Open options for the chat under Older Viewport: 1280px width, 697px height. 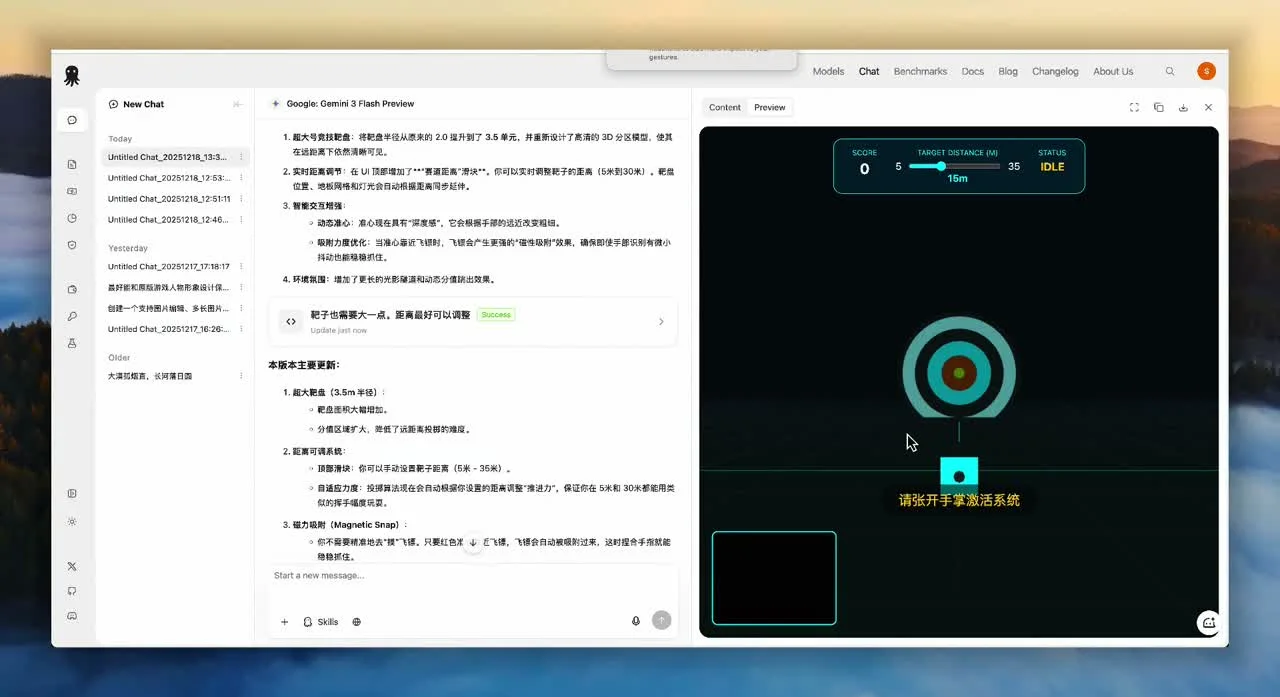[x=241, y=376]
